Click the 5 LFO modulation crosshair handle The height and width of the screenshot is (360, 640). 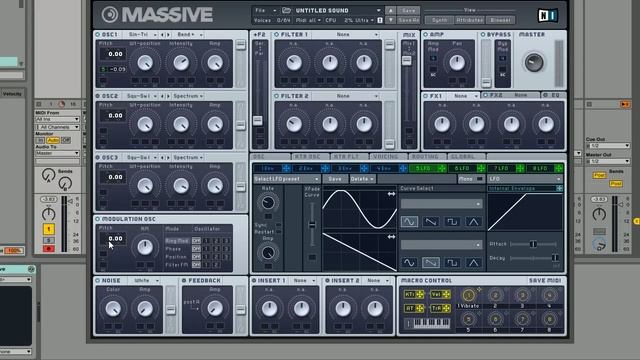(442, 168)
